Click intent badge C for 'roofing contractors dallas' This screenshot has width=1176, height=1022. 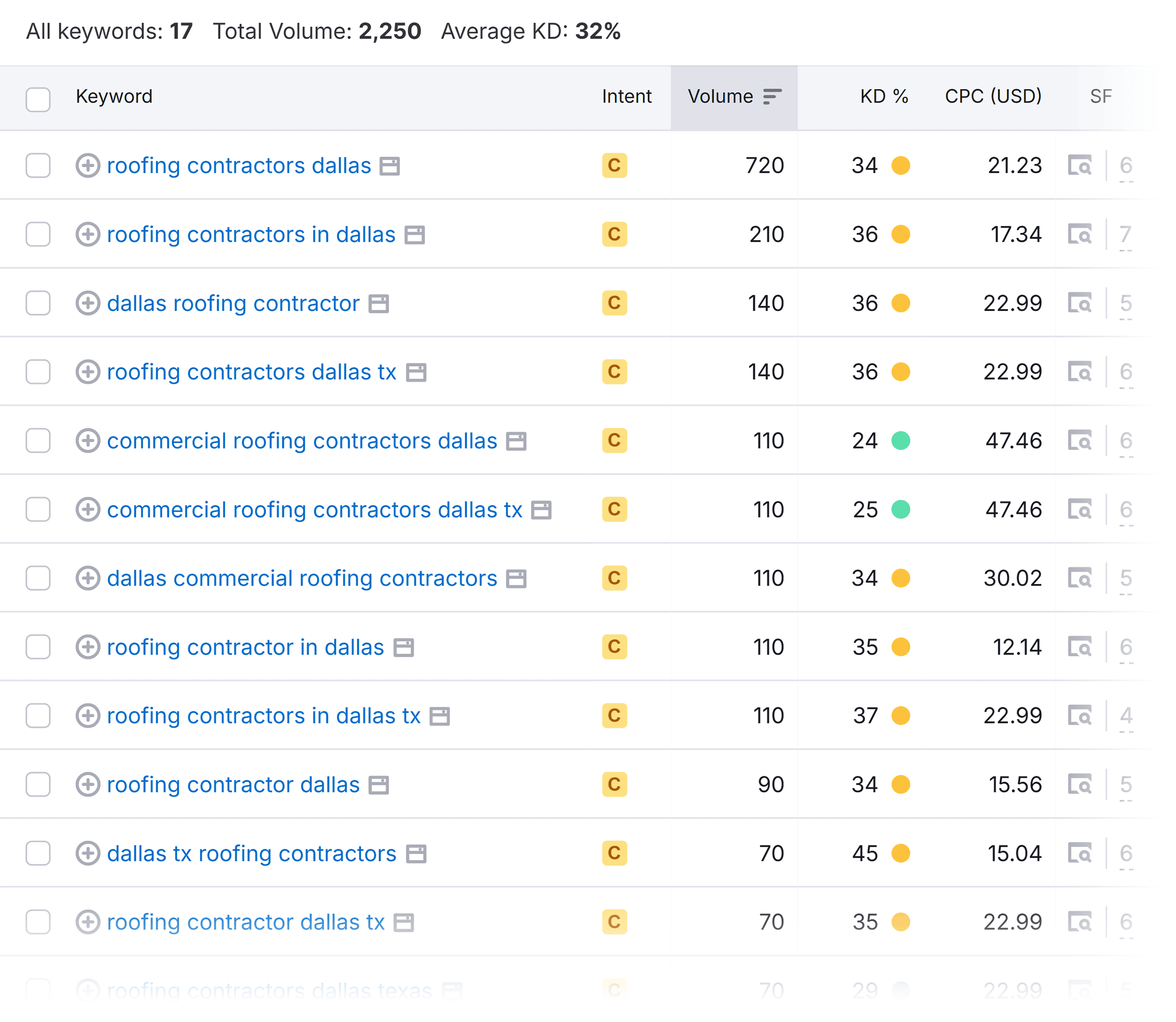[614, 165]
